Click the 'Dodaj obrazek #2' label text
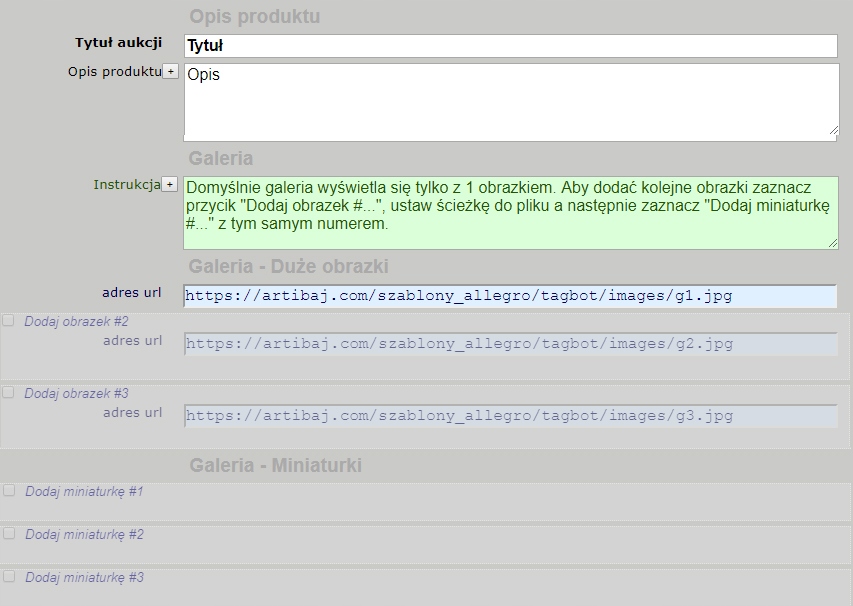853x606 pixels. click(x=76, y=321)
